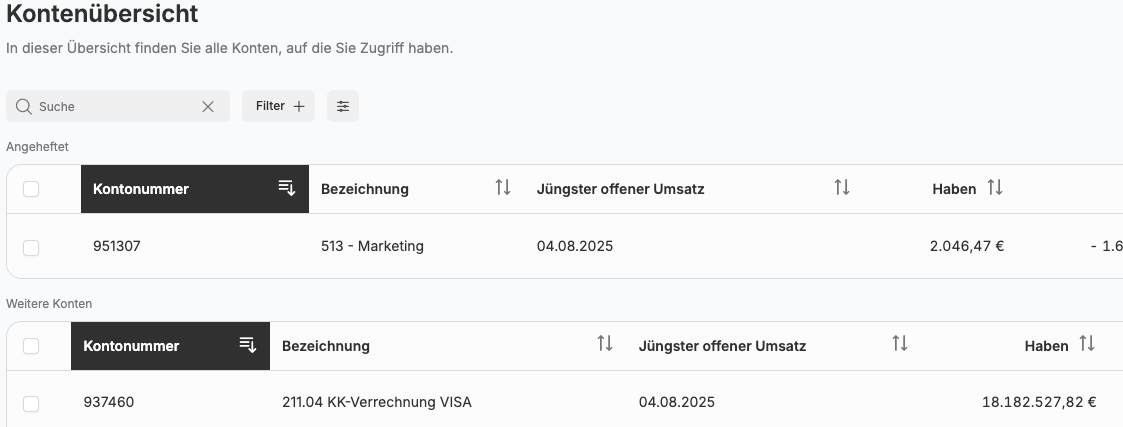Sort pinned table by Haben arrows

click(995, 188)
